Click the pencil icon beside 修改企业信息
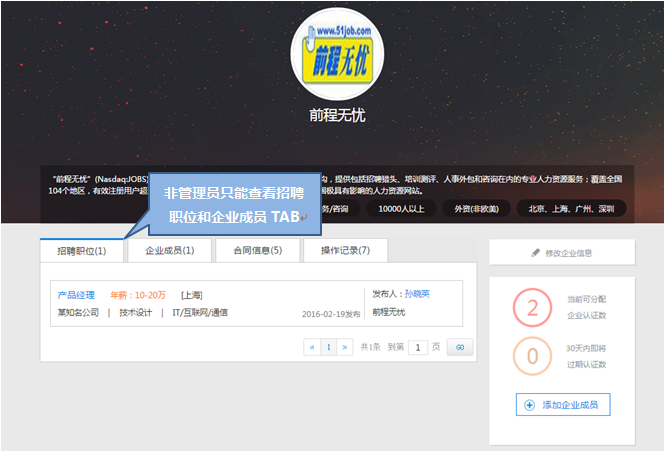 click(536, 253)
